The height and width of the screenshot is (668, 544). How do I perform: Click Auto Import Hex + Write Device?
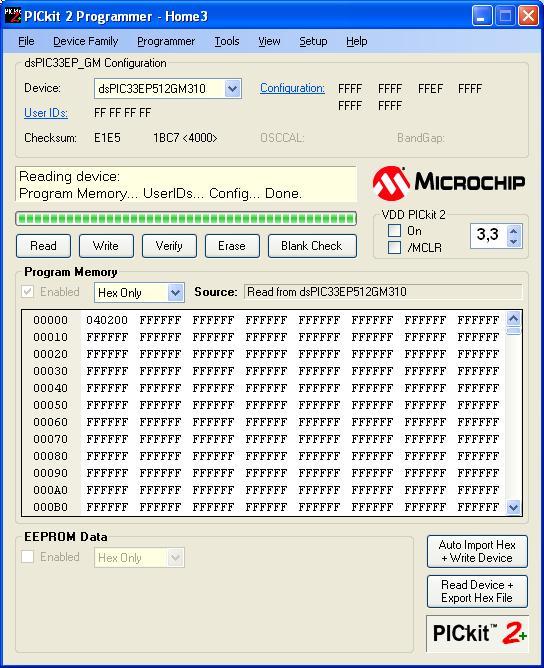tap(477, 552)
